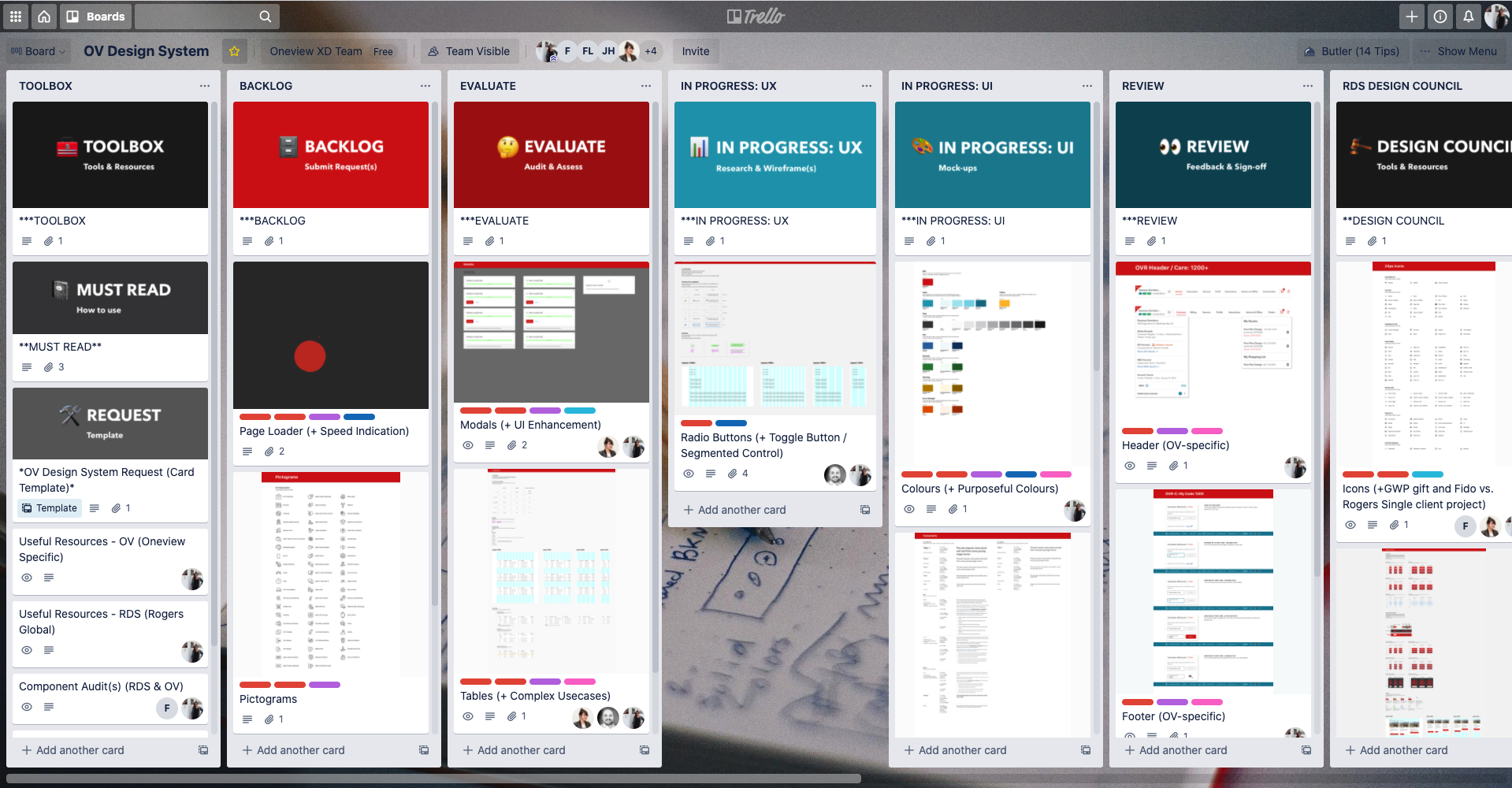This screenshot has height=788, width=1512.
Task: Toggle watch eye on Useful Resources - OV card
Action: [27, 578]
